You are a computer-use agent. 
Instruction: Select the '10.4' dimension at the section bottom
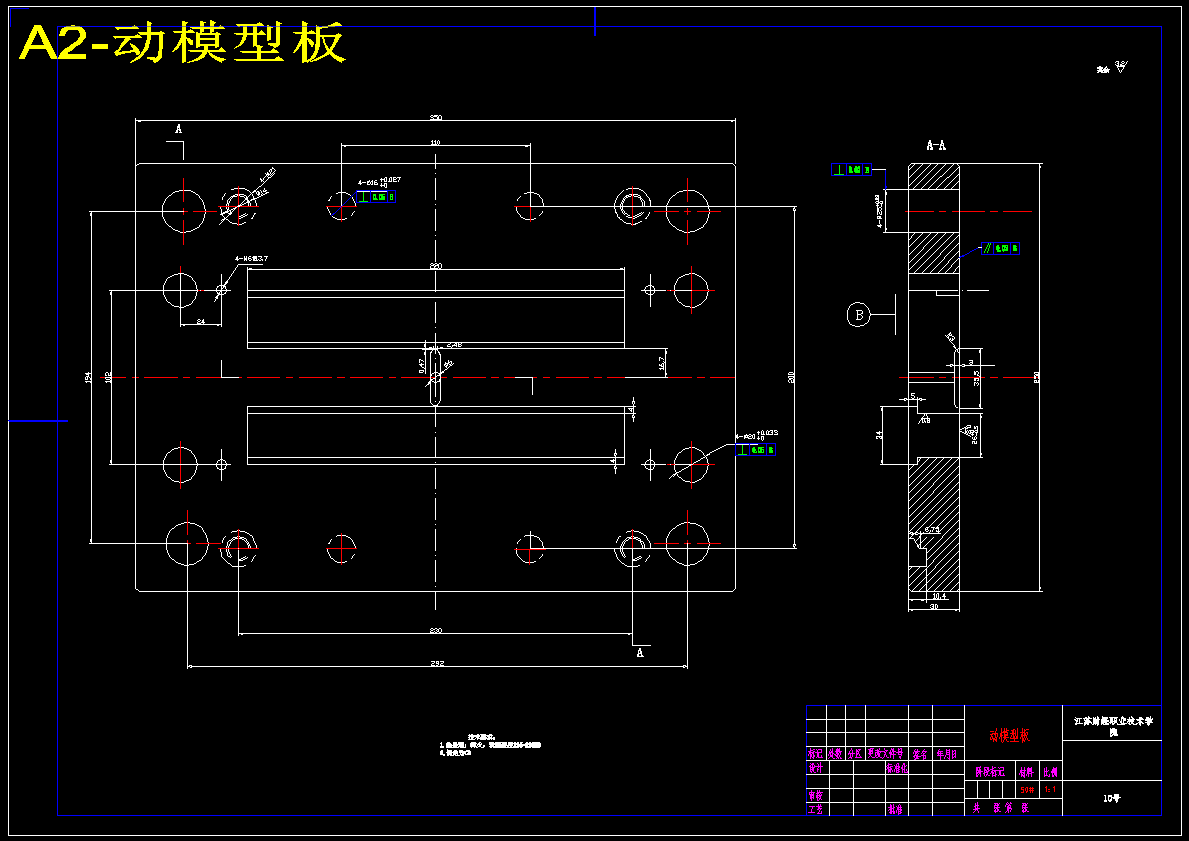tap(938, 596)
